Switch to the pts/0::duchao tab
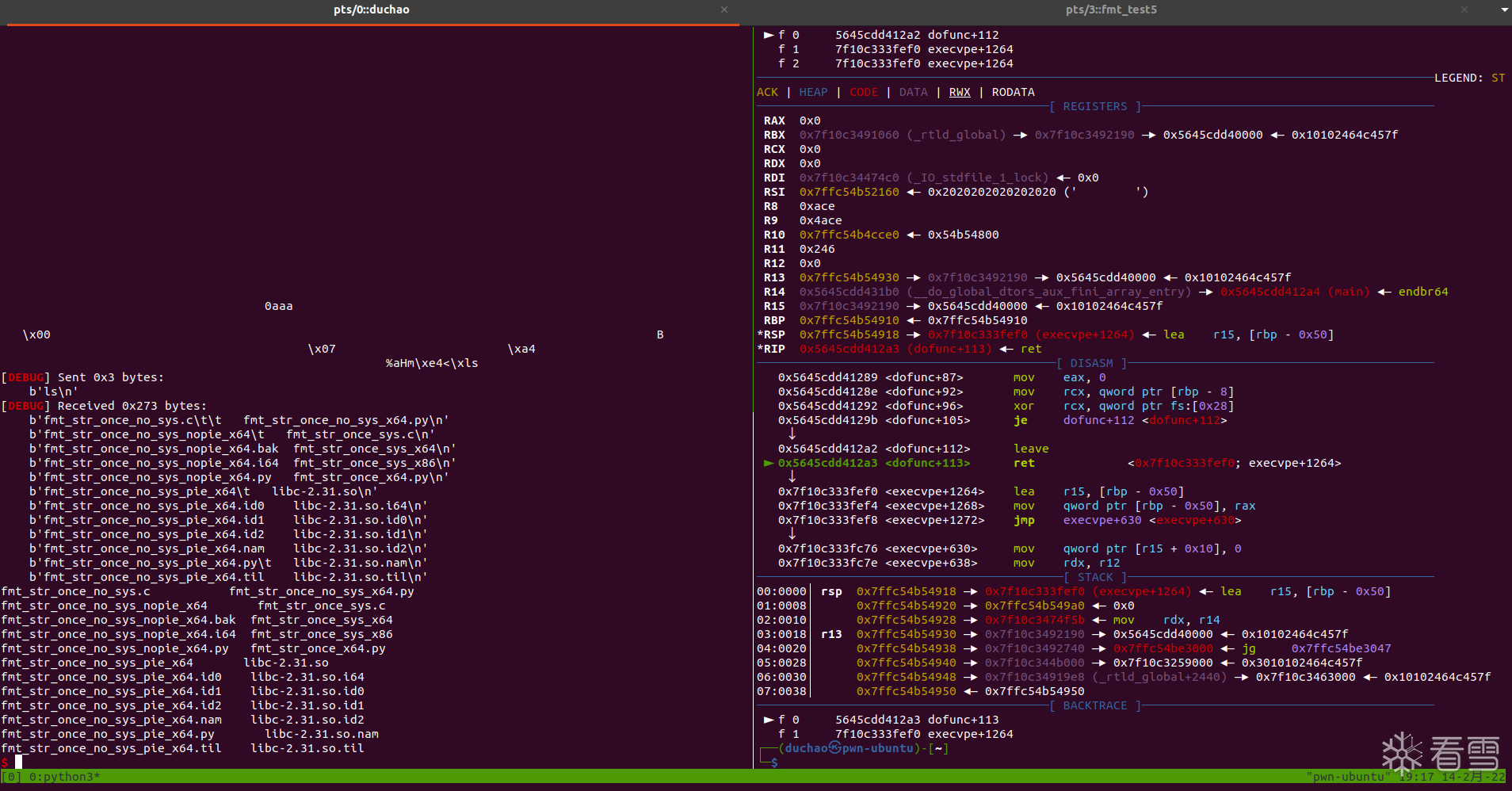The image size is (1512, 791). coord(371,10)
